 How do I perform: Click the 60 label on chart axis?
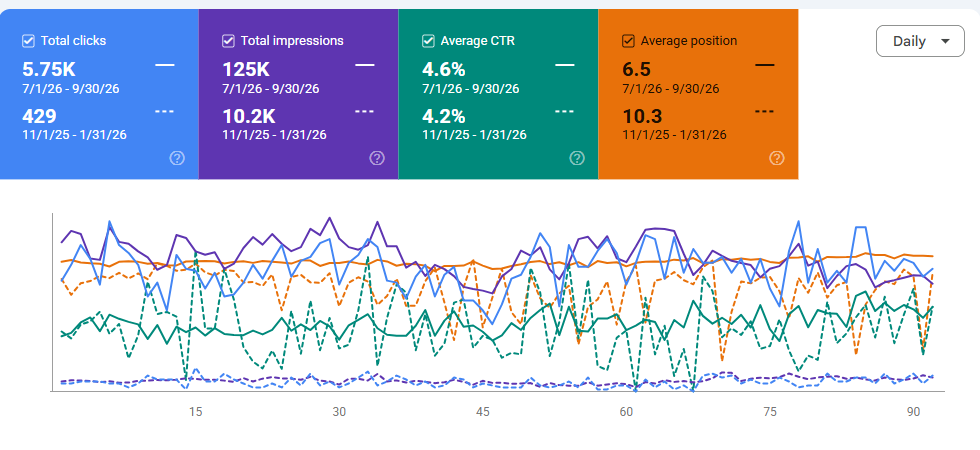point(626,412)
